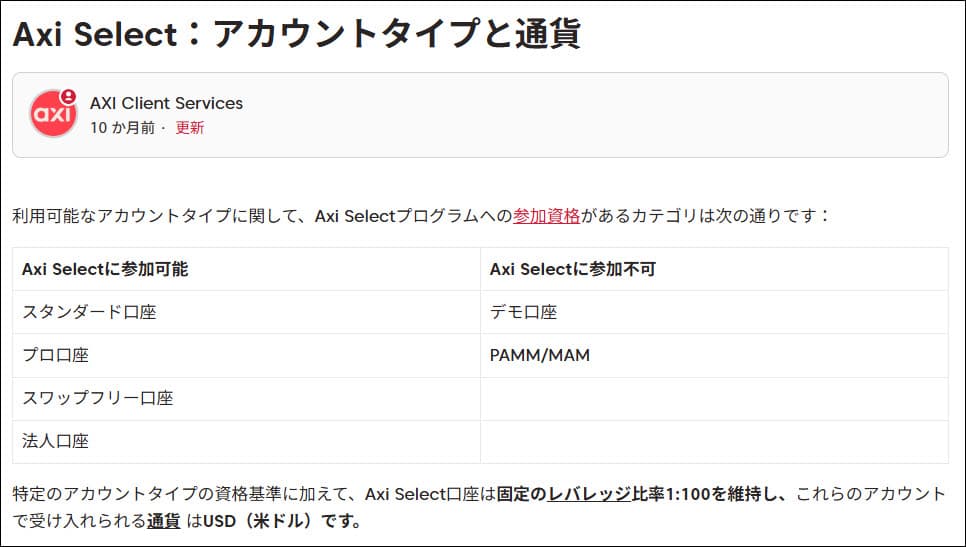Open the underlined 通貨 link
This screenshot has height=547, width=966.
click(x=163, y=521)
